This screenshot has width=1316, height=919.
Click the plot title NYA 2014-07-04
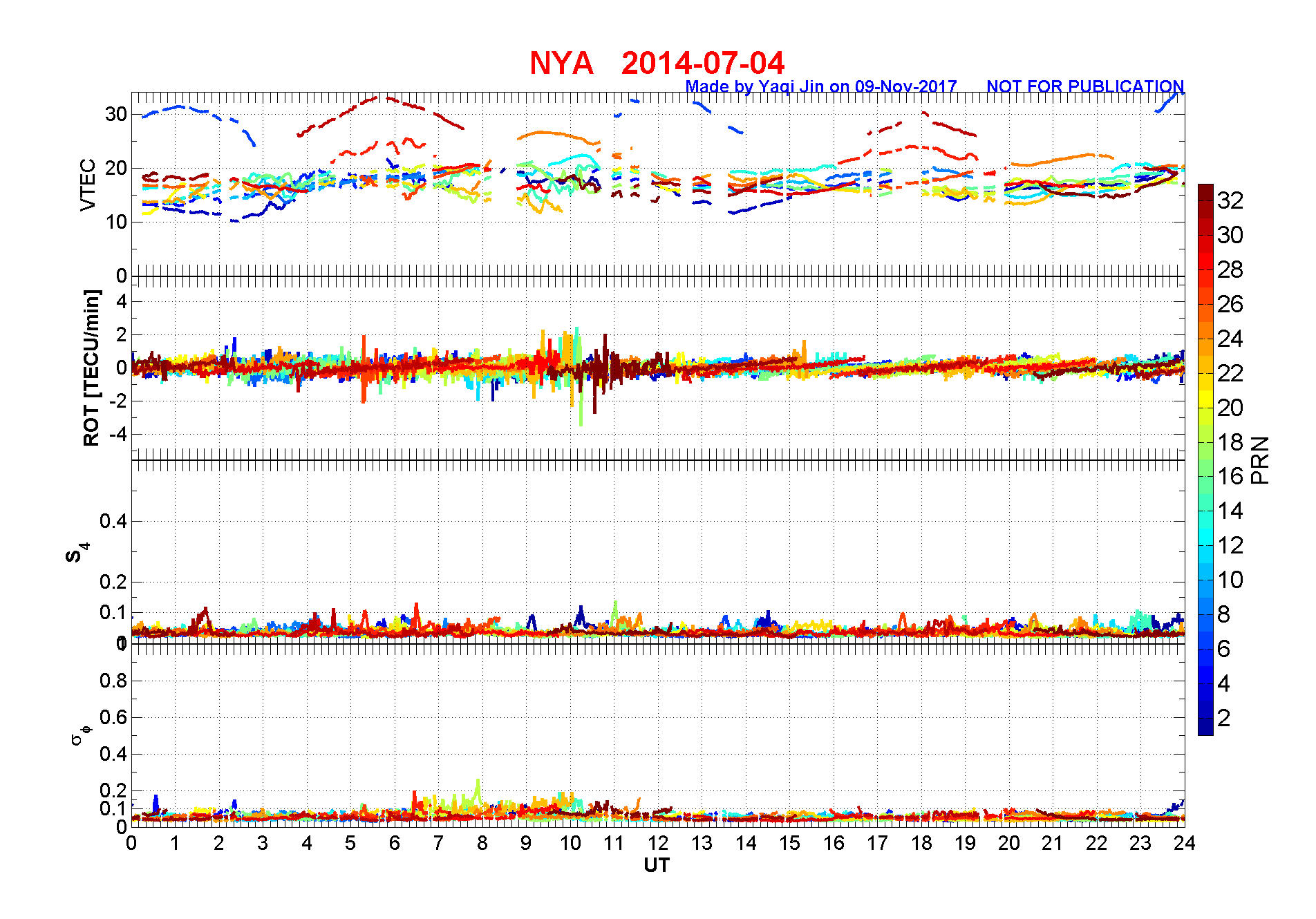[x=657, y=63]
